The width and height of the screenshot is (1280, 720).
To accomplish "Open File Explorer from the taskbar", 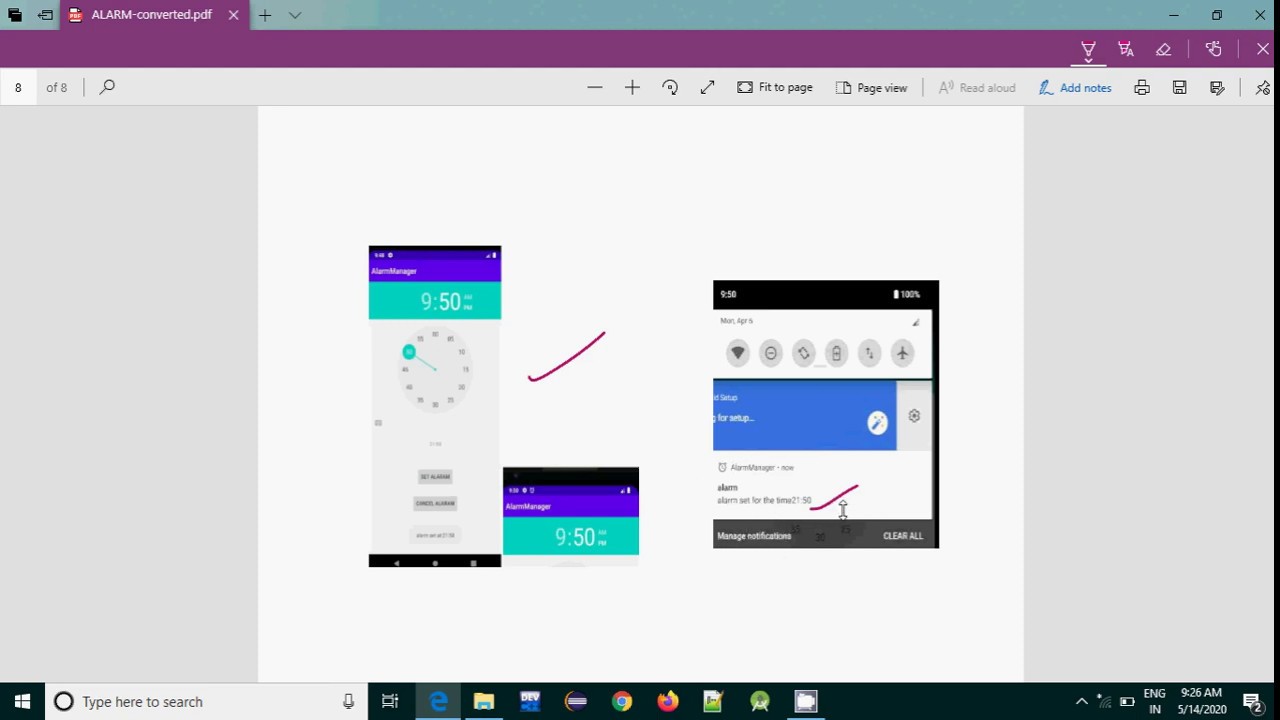I will [484, 702].
